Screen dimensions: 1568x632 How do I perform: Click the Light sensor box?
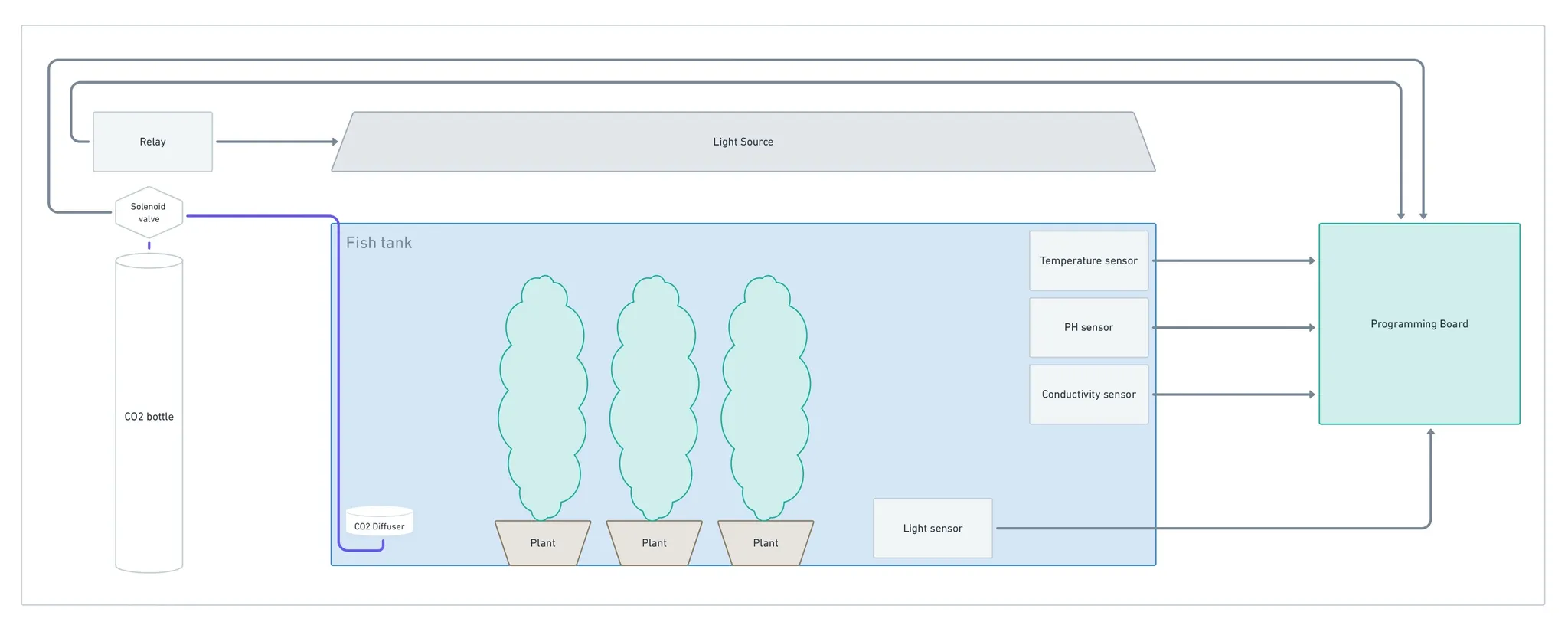[932, 528]
